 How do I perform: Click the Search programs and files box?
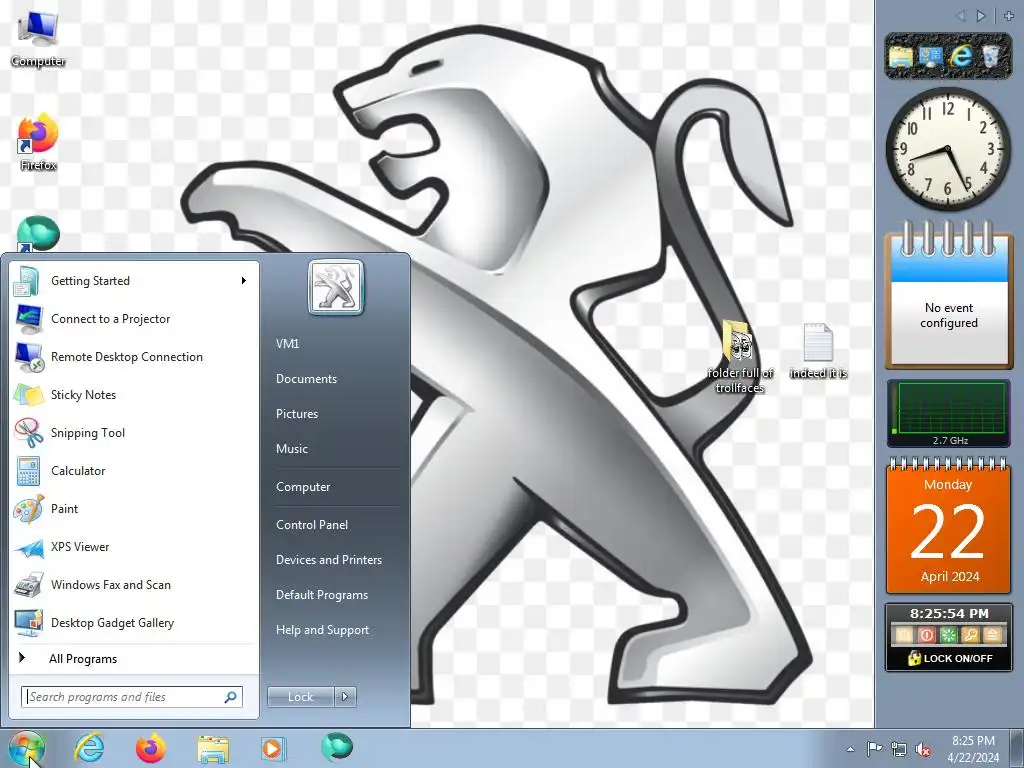[x=131, y=697]
